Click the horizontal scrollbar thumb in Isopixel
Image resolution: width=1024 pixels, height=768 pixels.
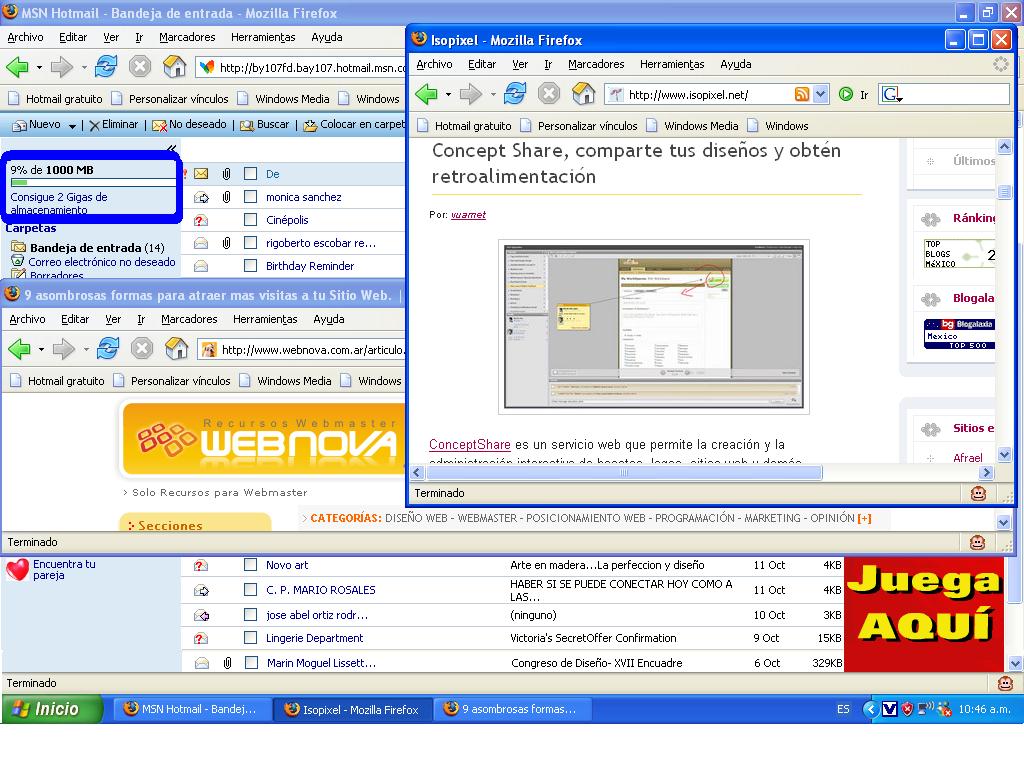pyautogui.click(x=623, y=473)
